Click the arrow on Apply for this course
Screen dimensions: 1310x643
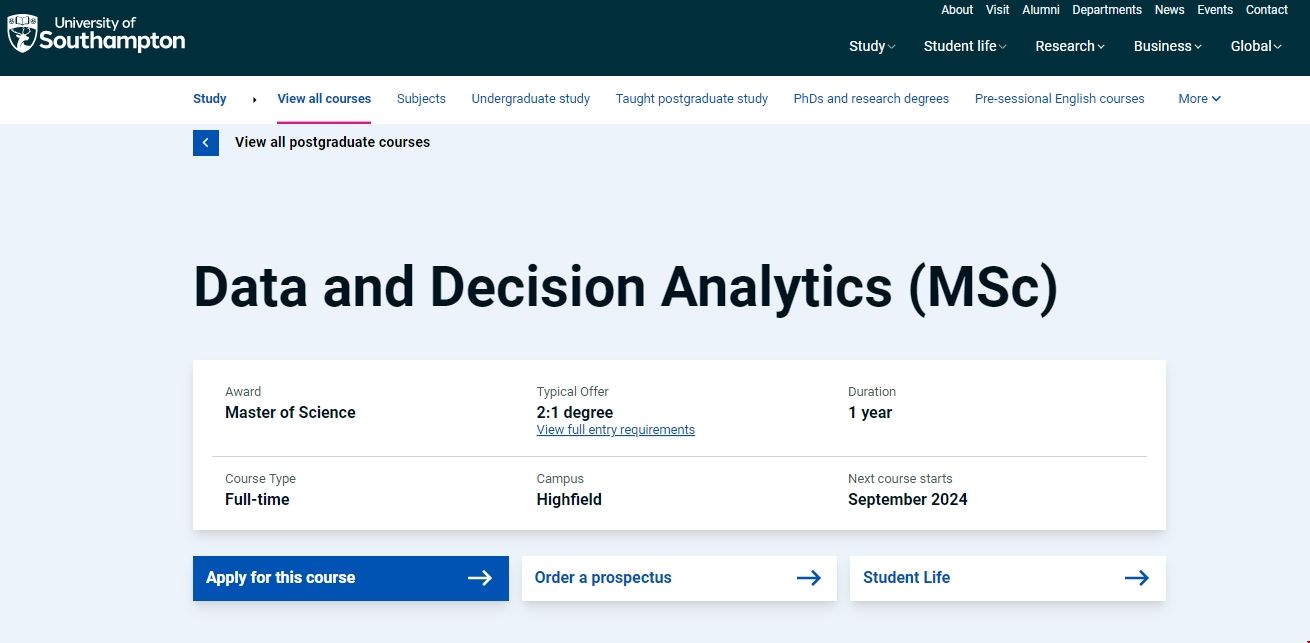pos(480,578)
